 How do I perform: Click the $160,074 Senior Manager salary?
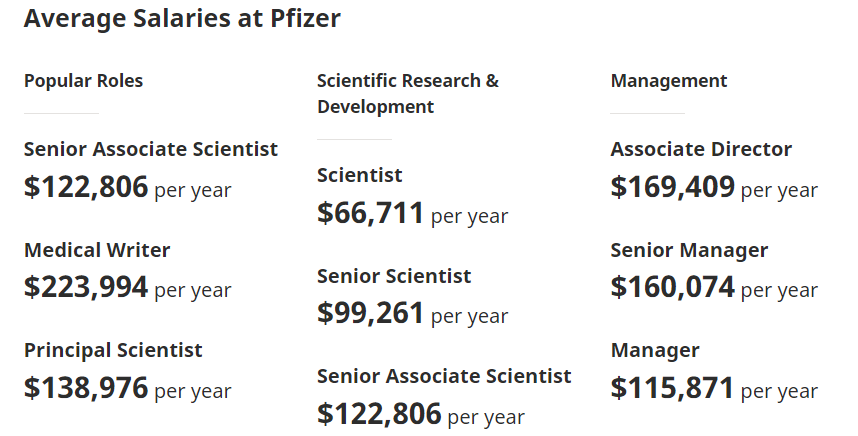click(x=673, y=288)
